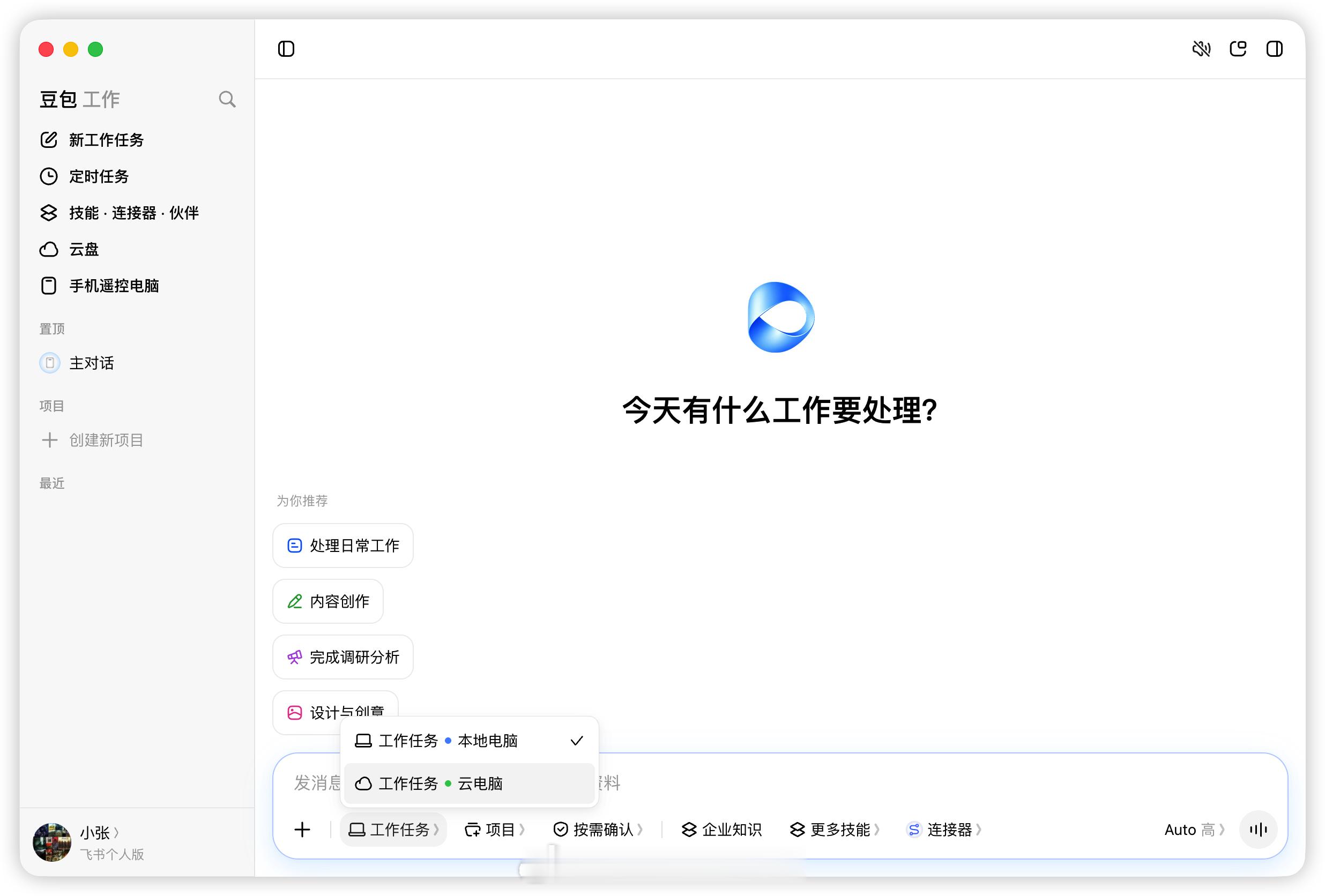
Task: Choose 工作任务 云电脑 in the popup
Action: [469, 783]
